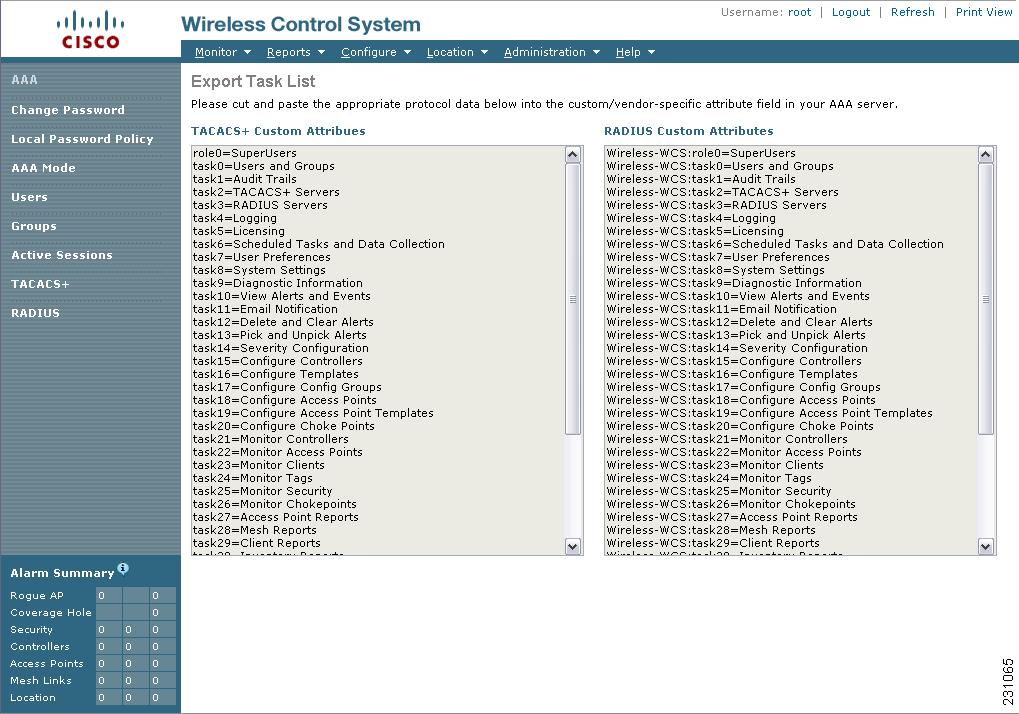Viewport: 1019px width, 714px height.
Task: Open the Location menu
Action: point(450,52)
